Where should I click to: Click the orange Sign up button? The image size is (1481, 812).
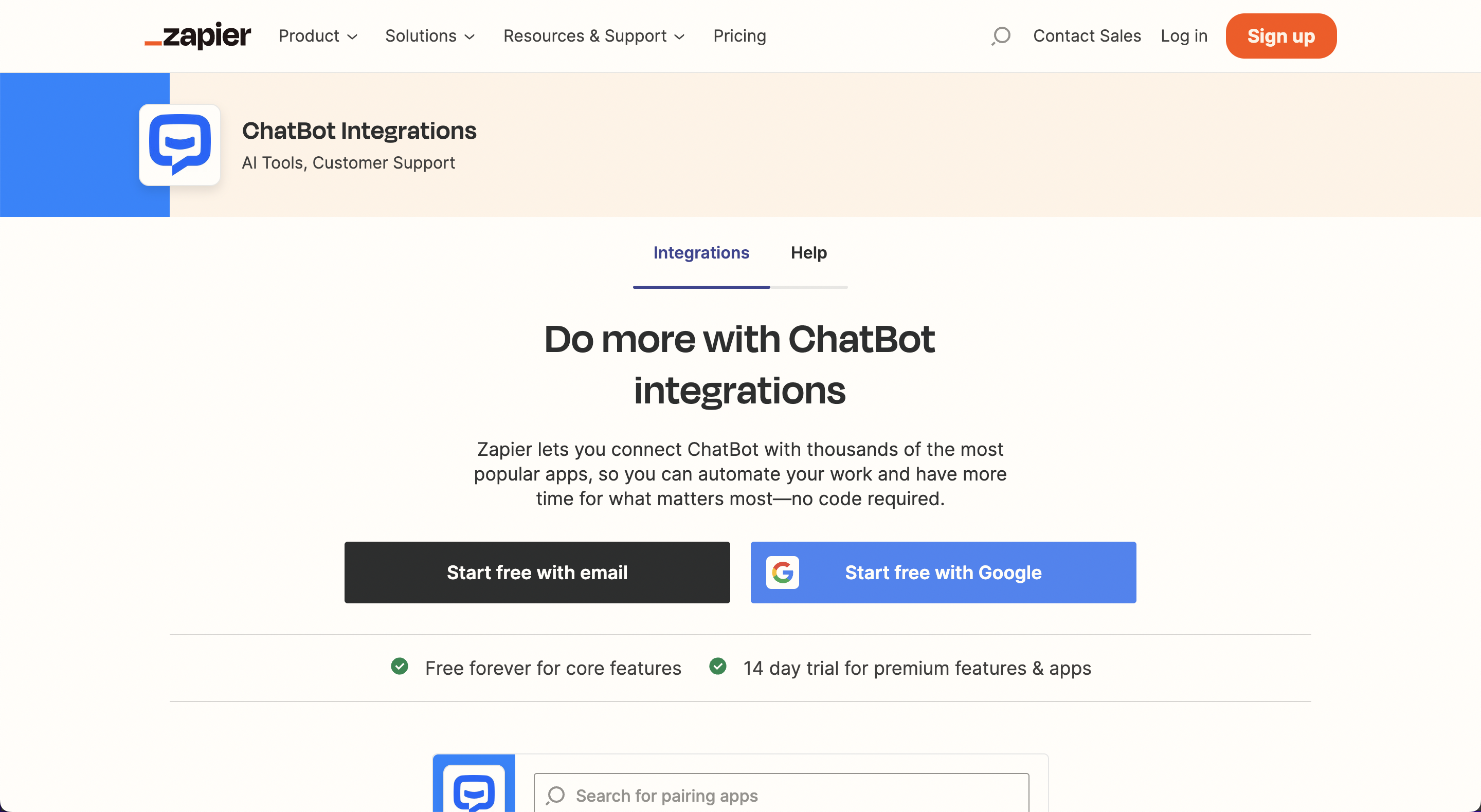pos(1281,35)
